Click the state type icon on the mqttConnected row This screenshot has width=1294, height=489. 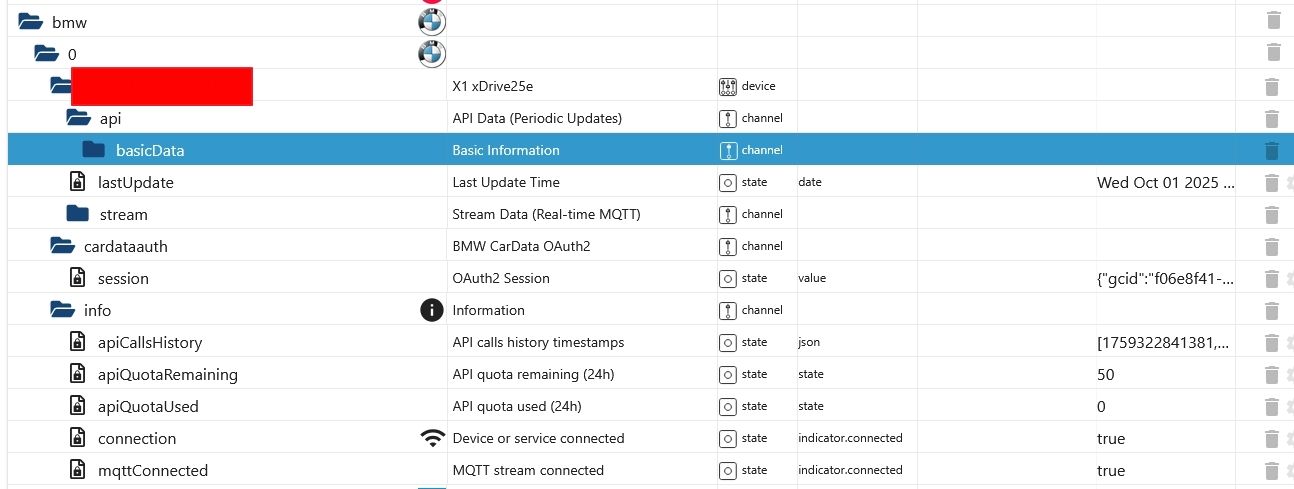pyautogui.click(x=727, y=470)
